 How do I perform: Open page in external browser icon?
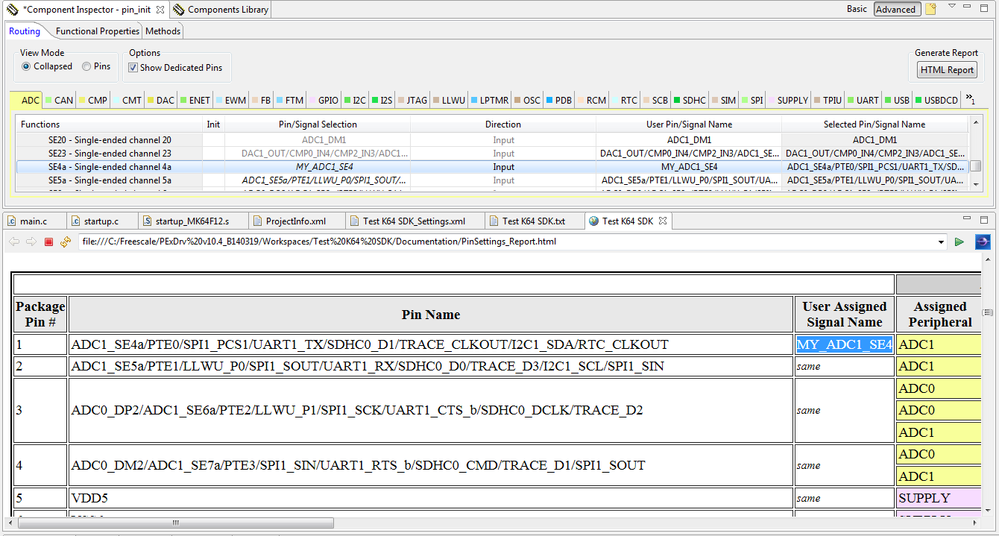[982, 242]
